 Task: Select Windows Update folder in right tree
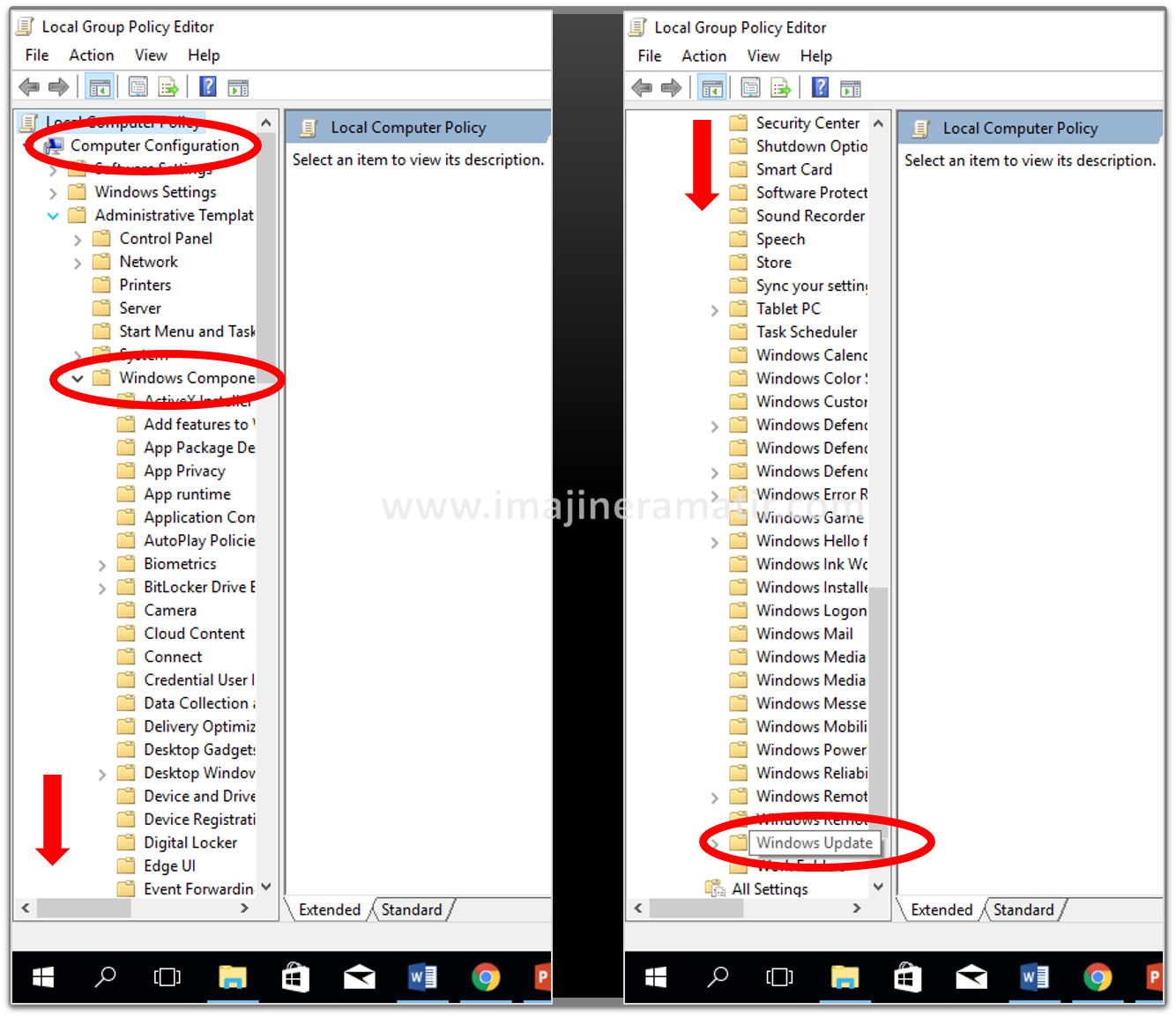coord(814,843)
